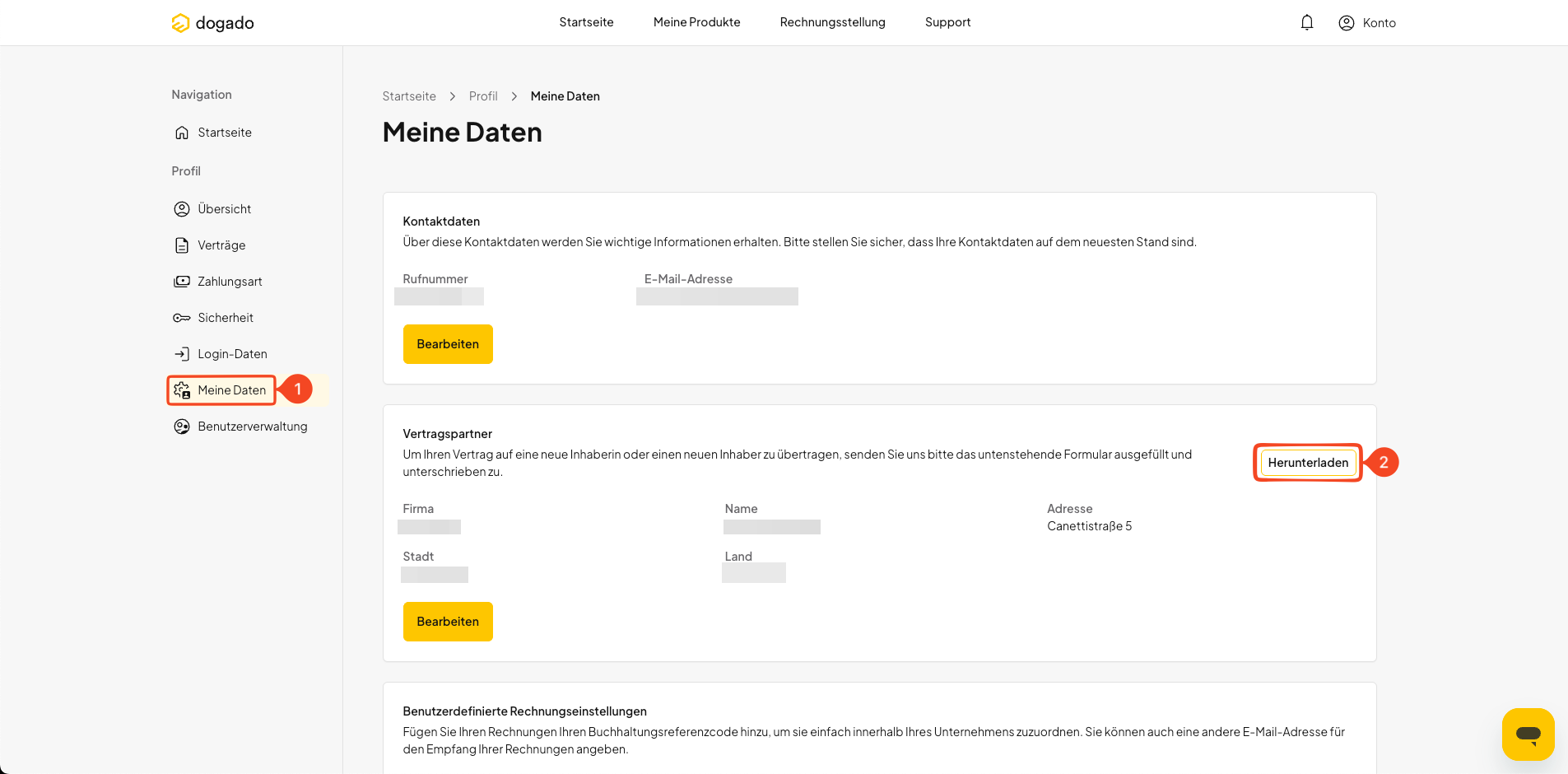The height and width of the screenshot is (774, 1568).
Task: Click the dogado logo
Action: point(212,23)
